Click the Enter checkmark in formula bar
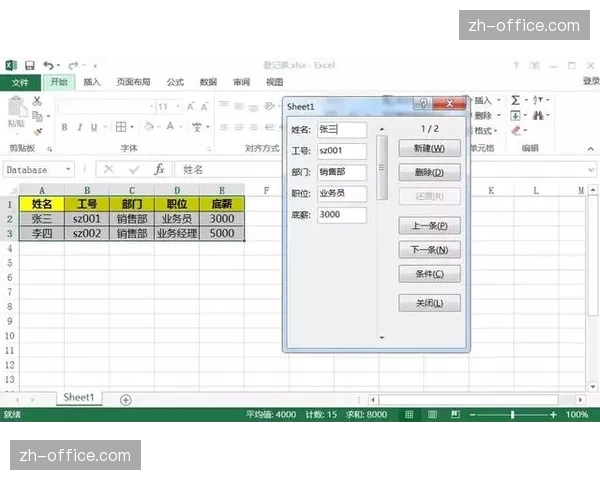Image resolution: width=600 pixels, height=480 pixels. click(x=134, y=169)
